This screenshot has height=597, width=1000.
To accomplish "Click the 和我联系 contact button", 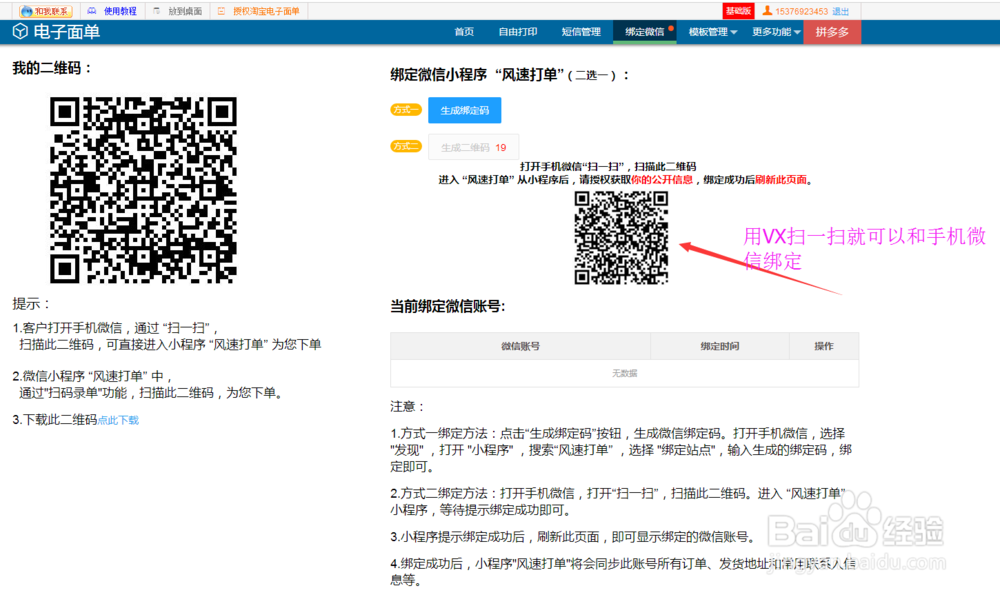I will point(45,11).
